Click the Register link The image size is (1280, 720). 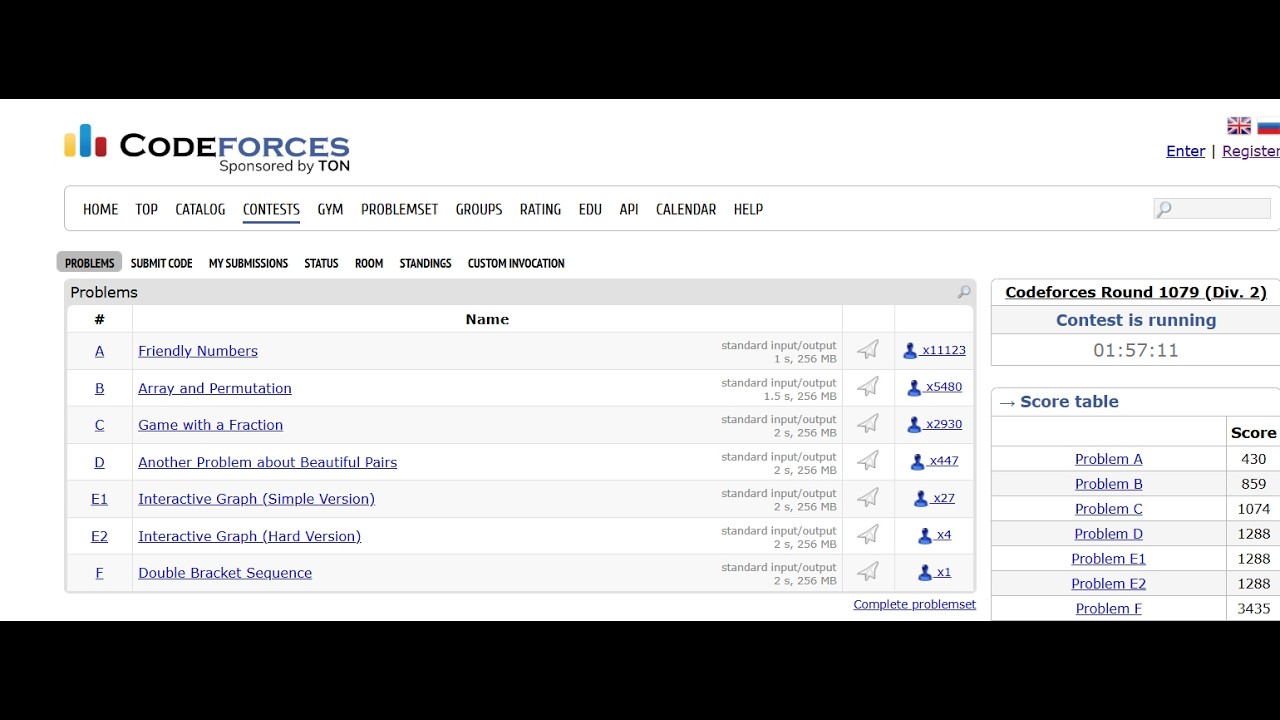1251,151
